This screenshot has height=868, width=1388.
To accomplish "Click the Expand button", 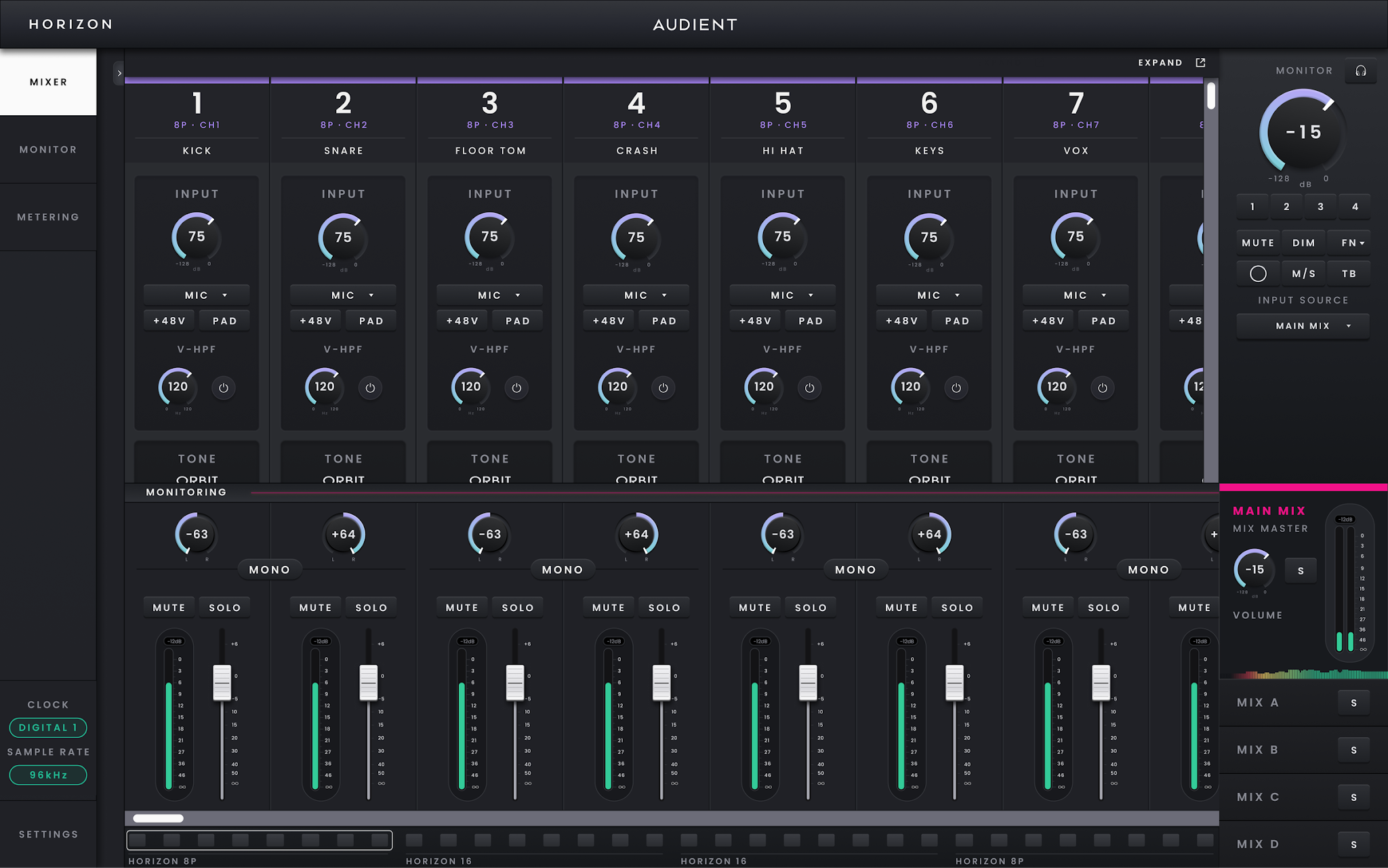I will 1170,62.
